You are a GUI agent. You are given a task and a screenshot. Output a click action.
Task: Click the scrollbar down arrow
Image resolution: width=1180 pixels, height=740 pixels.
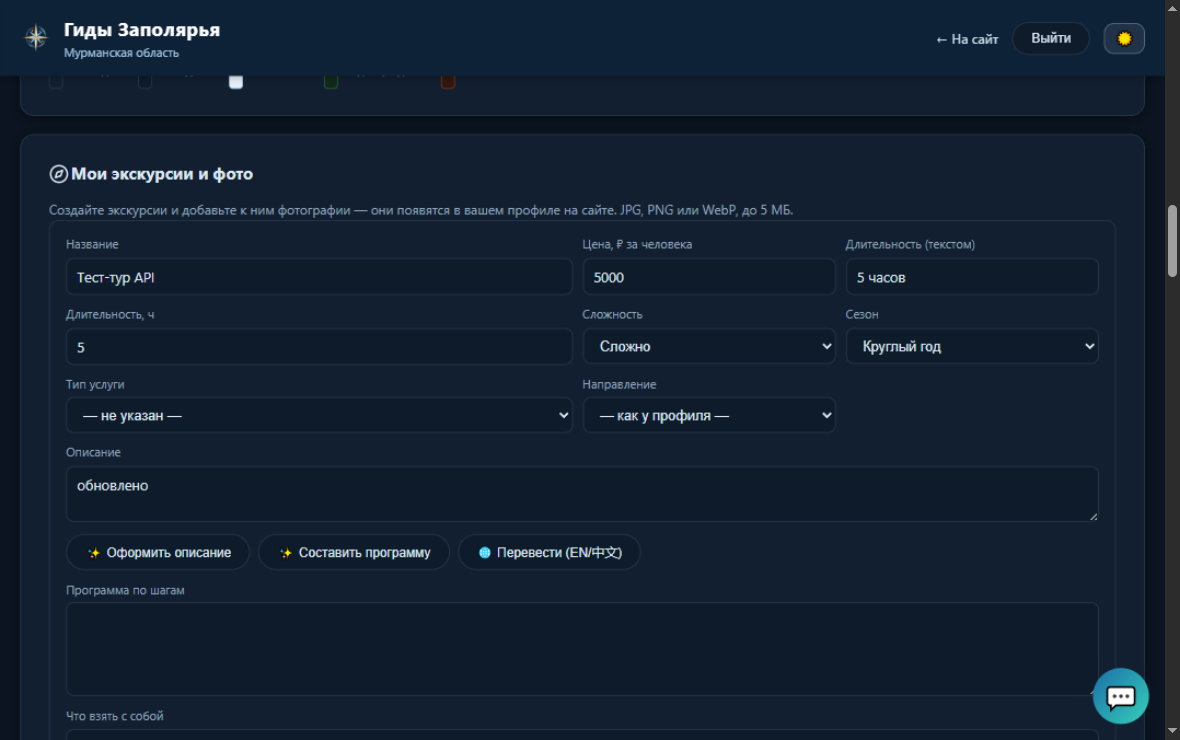coord(1172,731)
